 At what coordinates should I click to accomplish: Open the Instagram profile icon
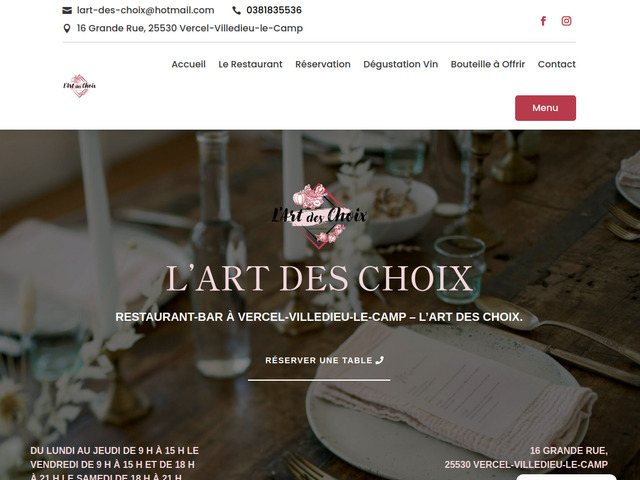566,21
